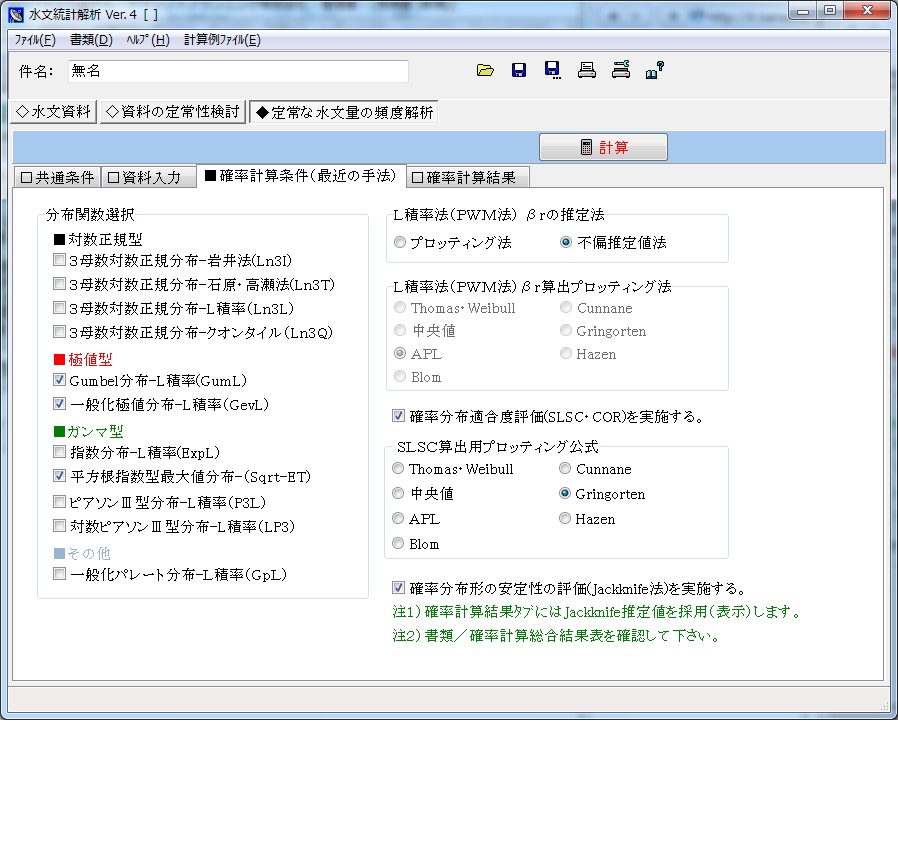Select the プロッティング法 radio button
The width and height of the screenshot is (898, 852).
(x=400, y=241)
